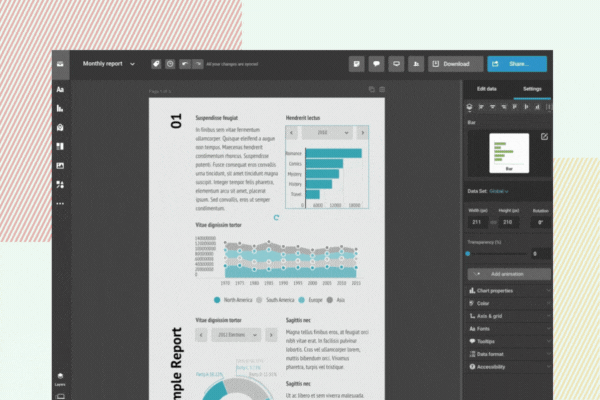The width and height of the screenshot is (600, 400).
Task: Align selected object to the bottom
Action: coord(538,107)
